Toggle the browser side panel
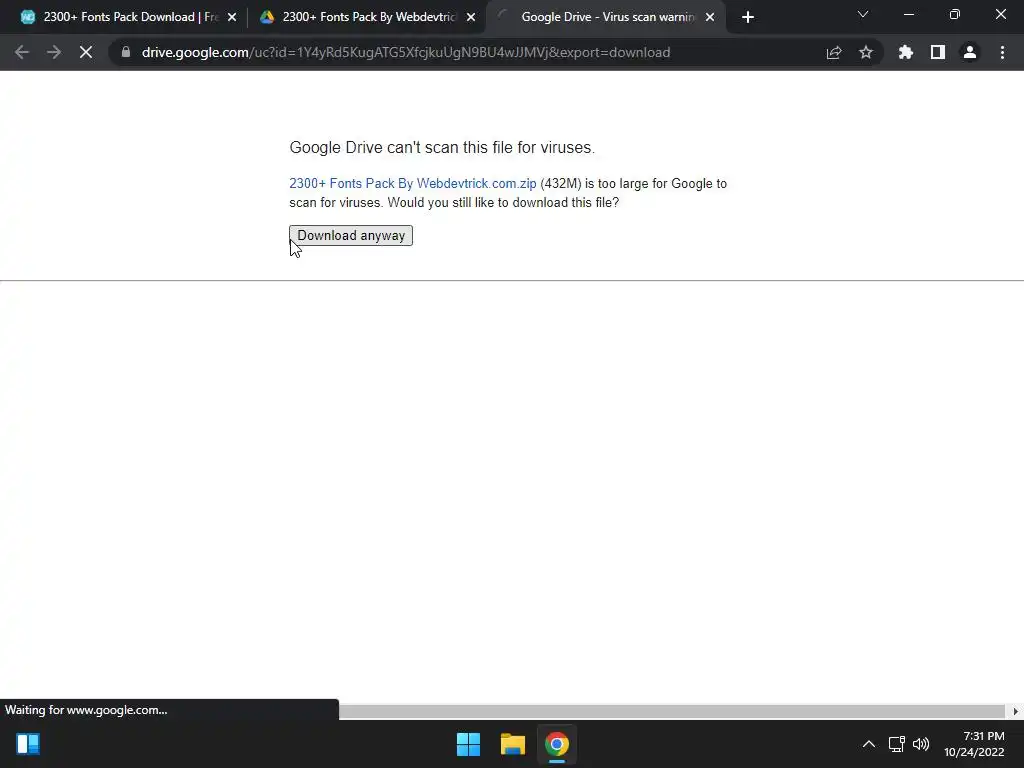The height and width of the screenshot is (768, 1024). coord(938,52)
